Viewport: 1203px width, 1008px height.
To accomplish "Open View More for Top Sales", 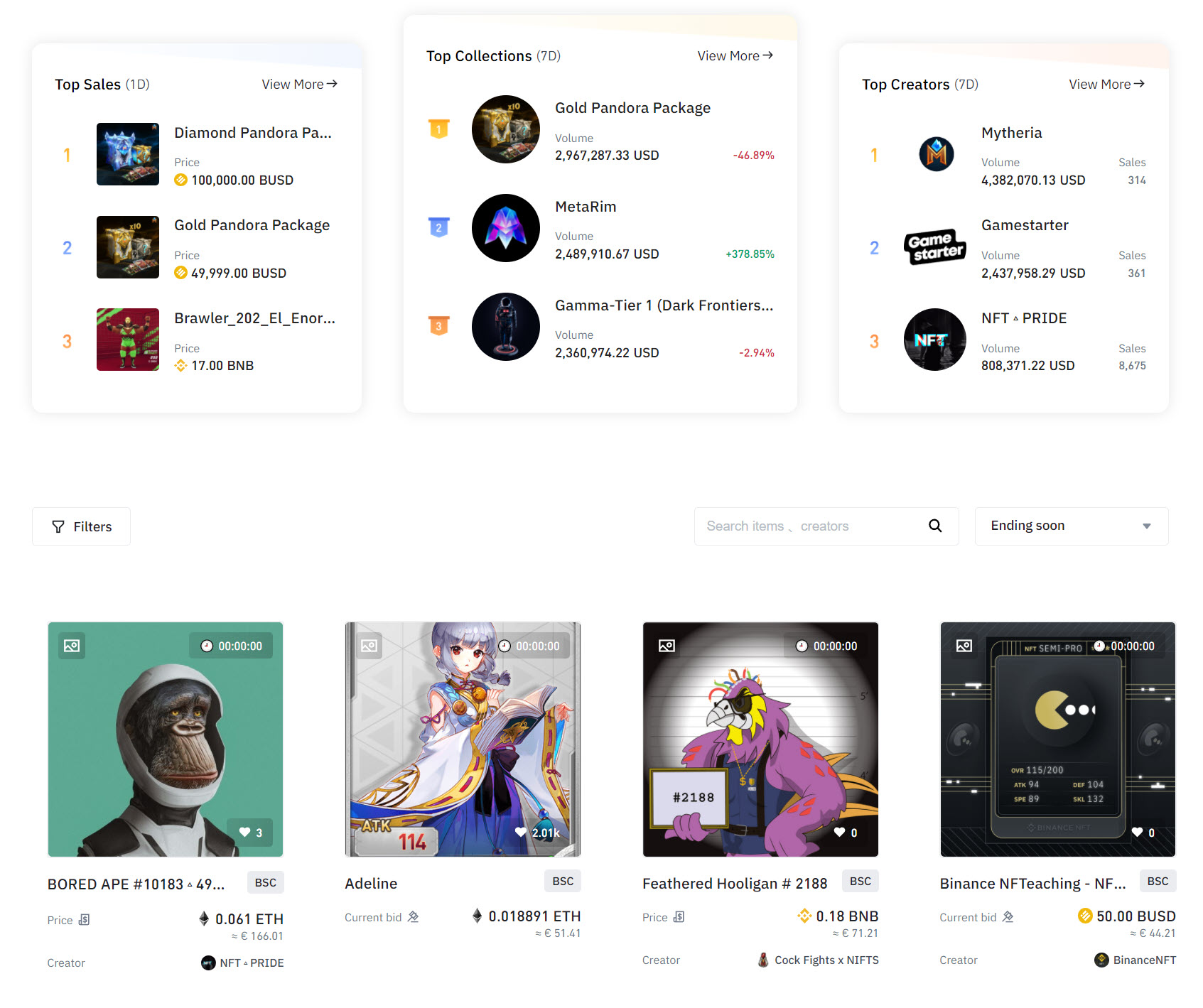I will coord(299,84).
